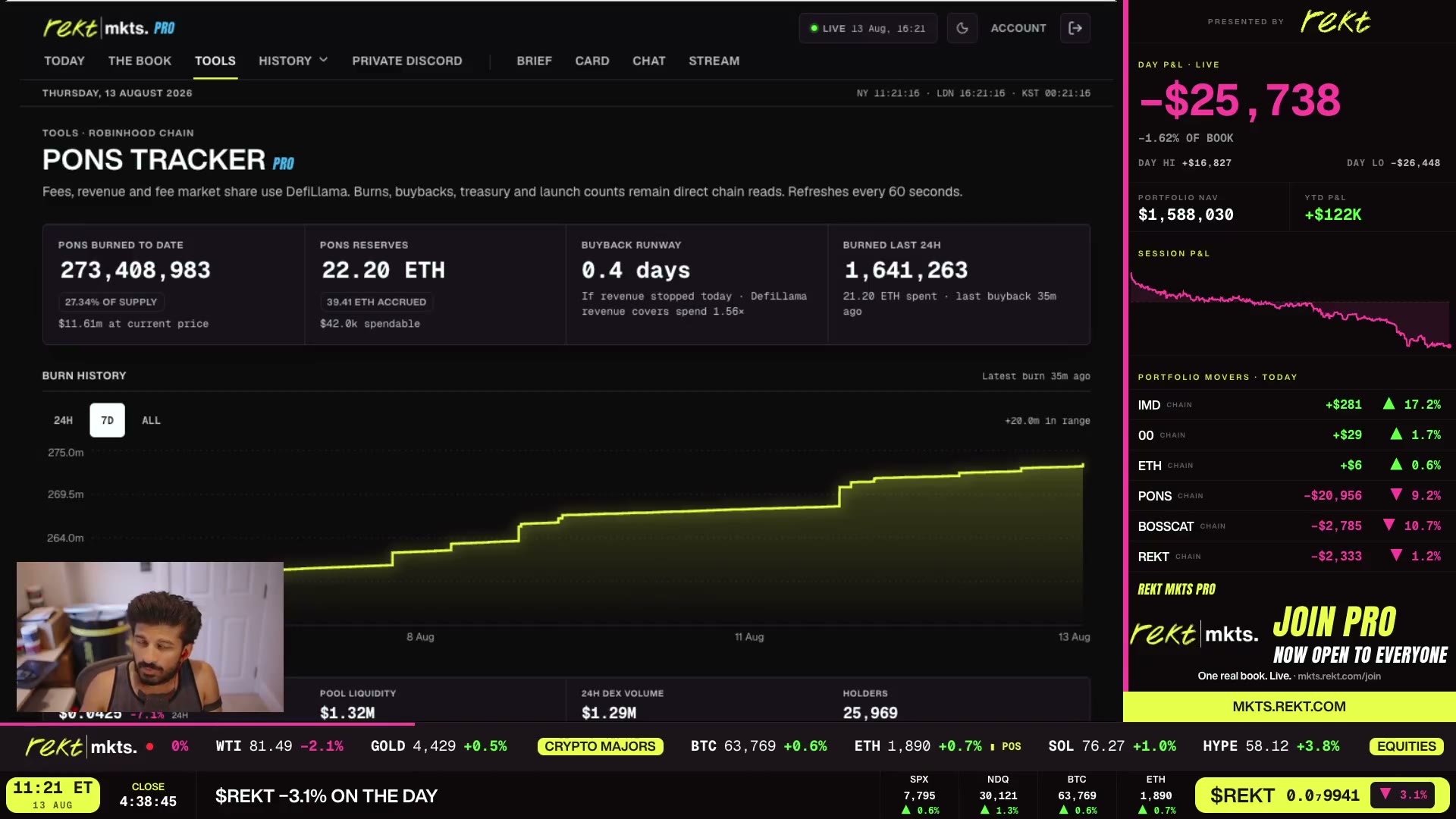Click the CRYPTO MAJORS ticker label

(x=600, y=746)
